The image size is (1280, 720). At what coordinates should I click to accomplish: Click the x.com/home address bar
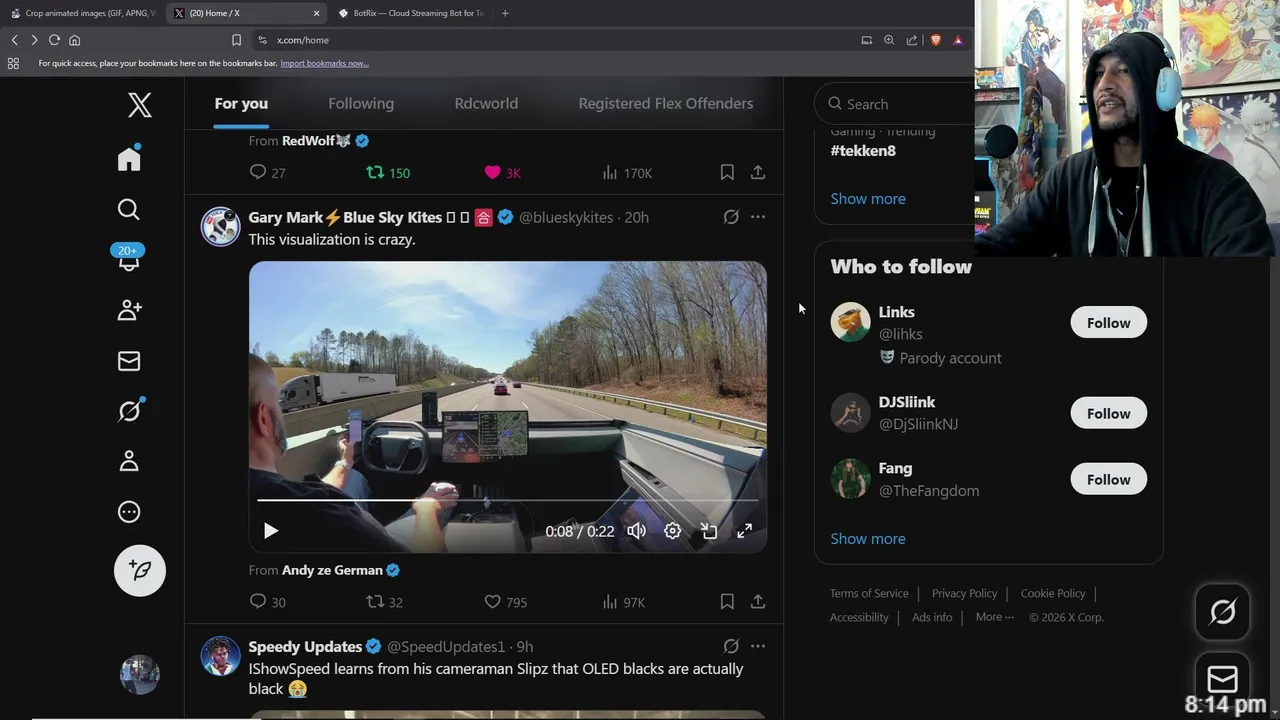(555, 40)
